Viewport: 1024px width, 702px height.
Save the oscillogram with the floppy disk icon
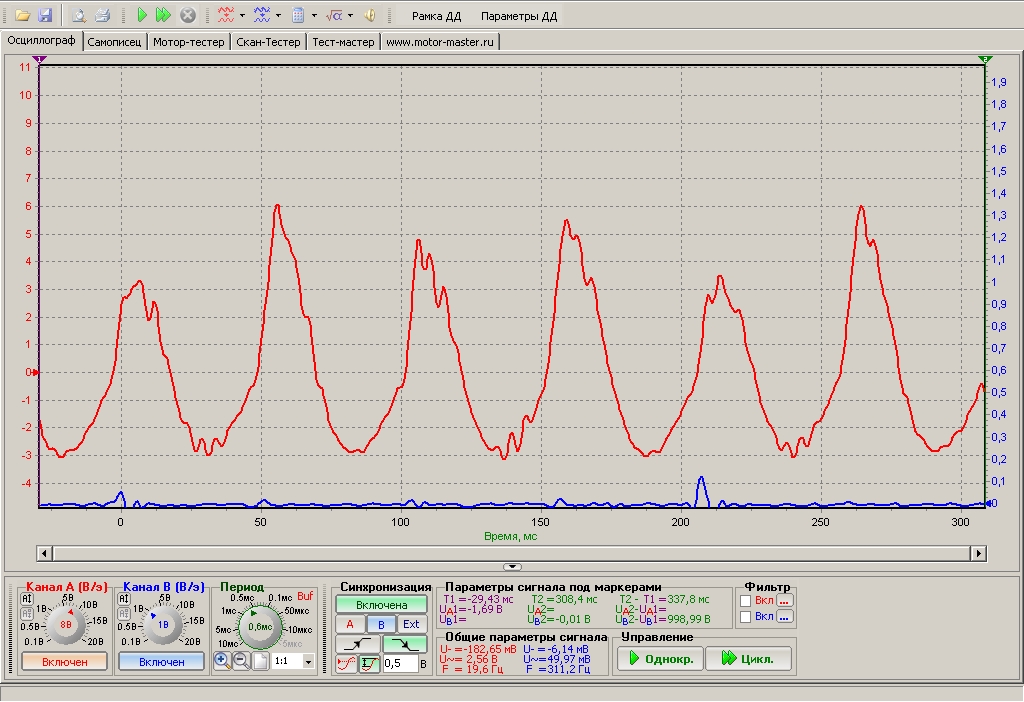click(x=45, y=15)
